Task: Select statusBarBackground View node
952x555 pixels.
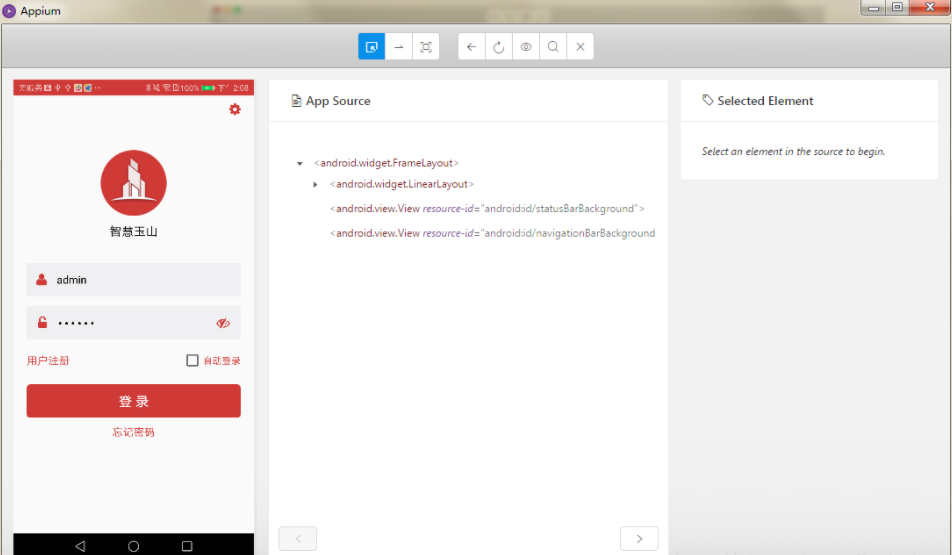Action: (487, 208)
